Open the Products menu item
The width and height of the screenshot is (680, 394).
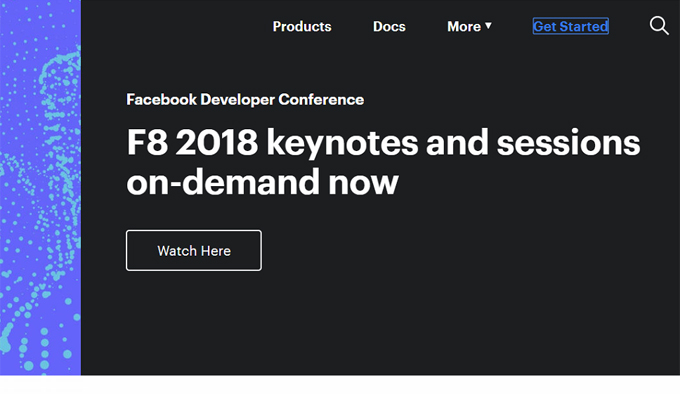[x=302, y=26]
